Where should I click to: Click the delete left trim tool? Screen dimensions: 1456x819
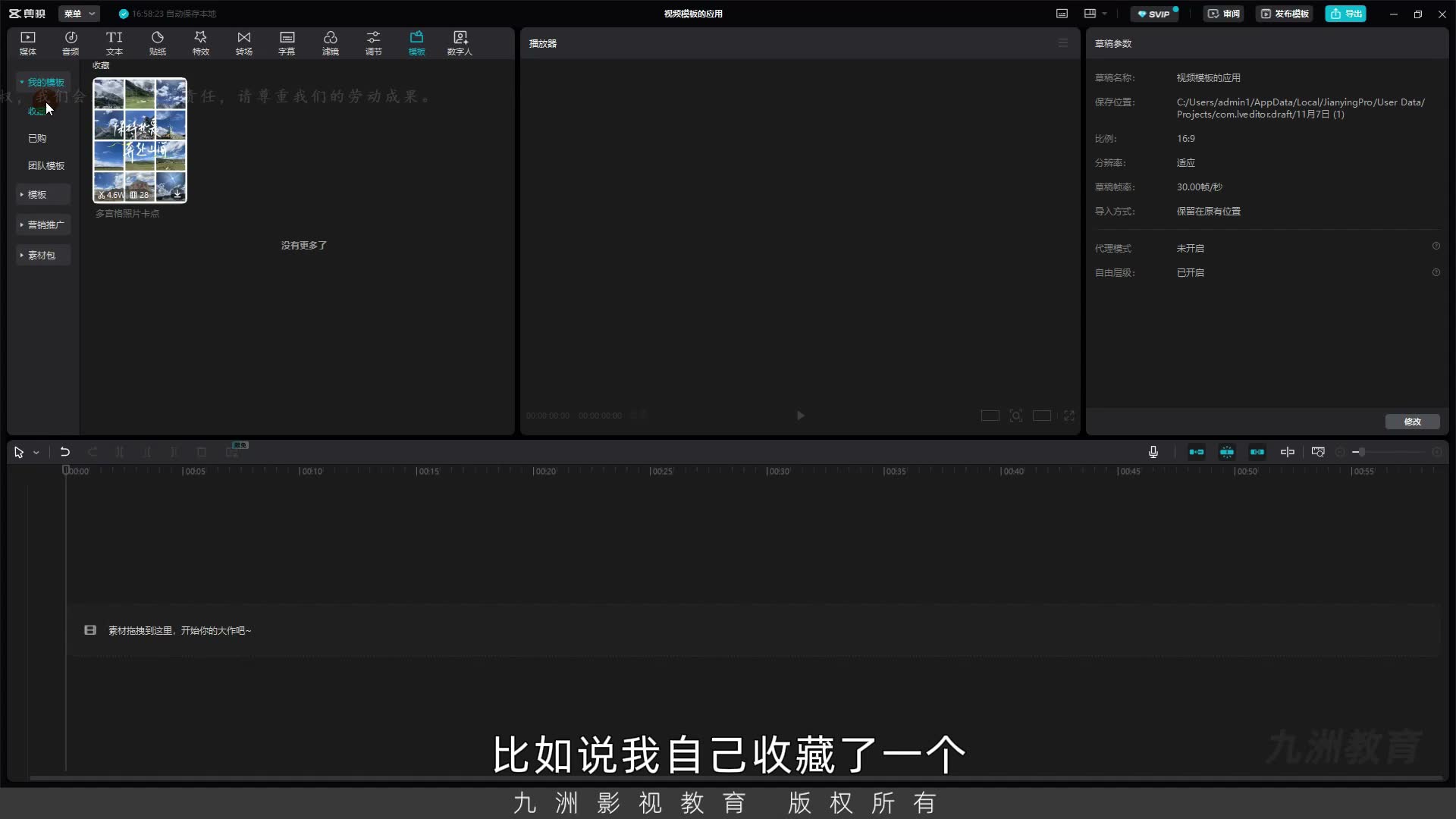coord(147,453)
